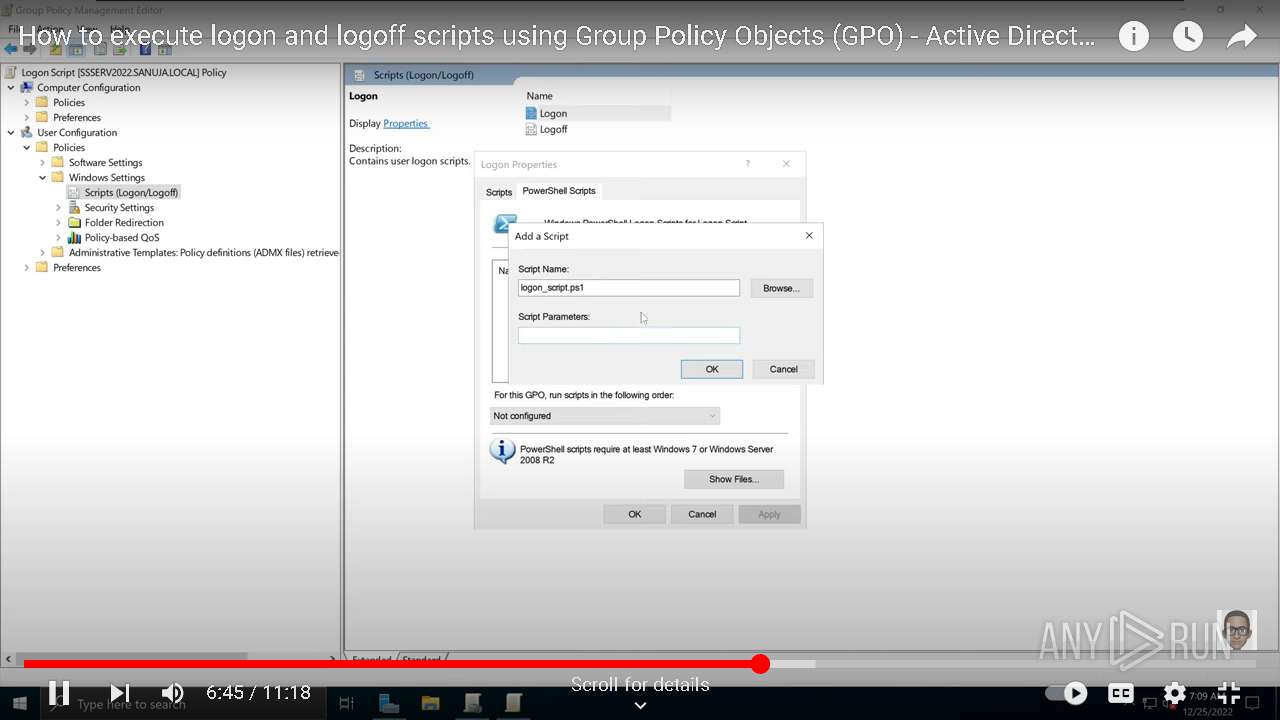Select the Logoff item in list
Screen dimensions: 1280x720
(554, 129)
